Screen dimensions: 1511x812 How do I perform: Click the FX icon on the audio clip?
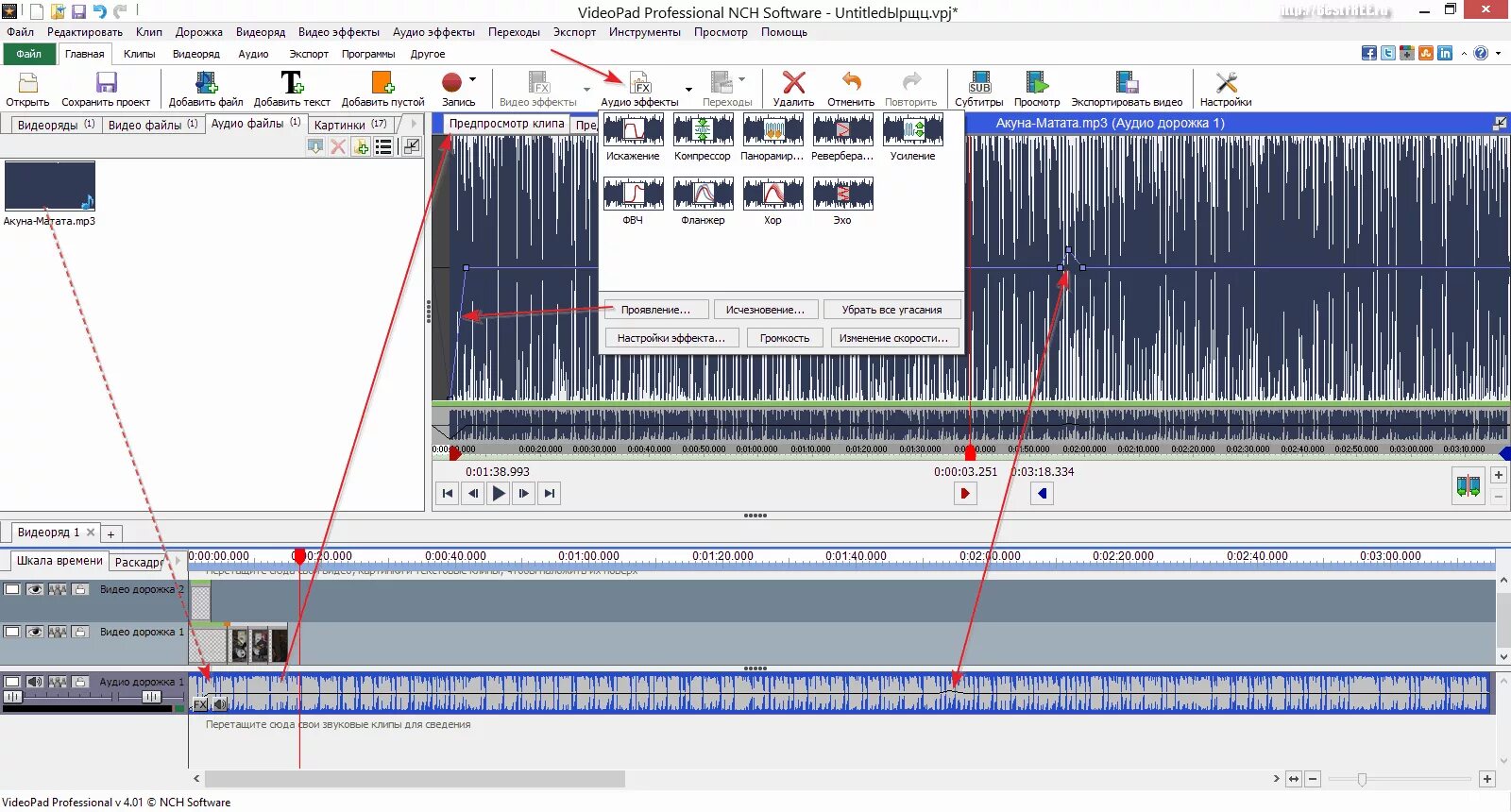tap(201, 703)
